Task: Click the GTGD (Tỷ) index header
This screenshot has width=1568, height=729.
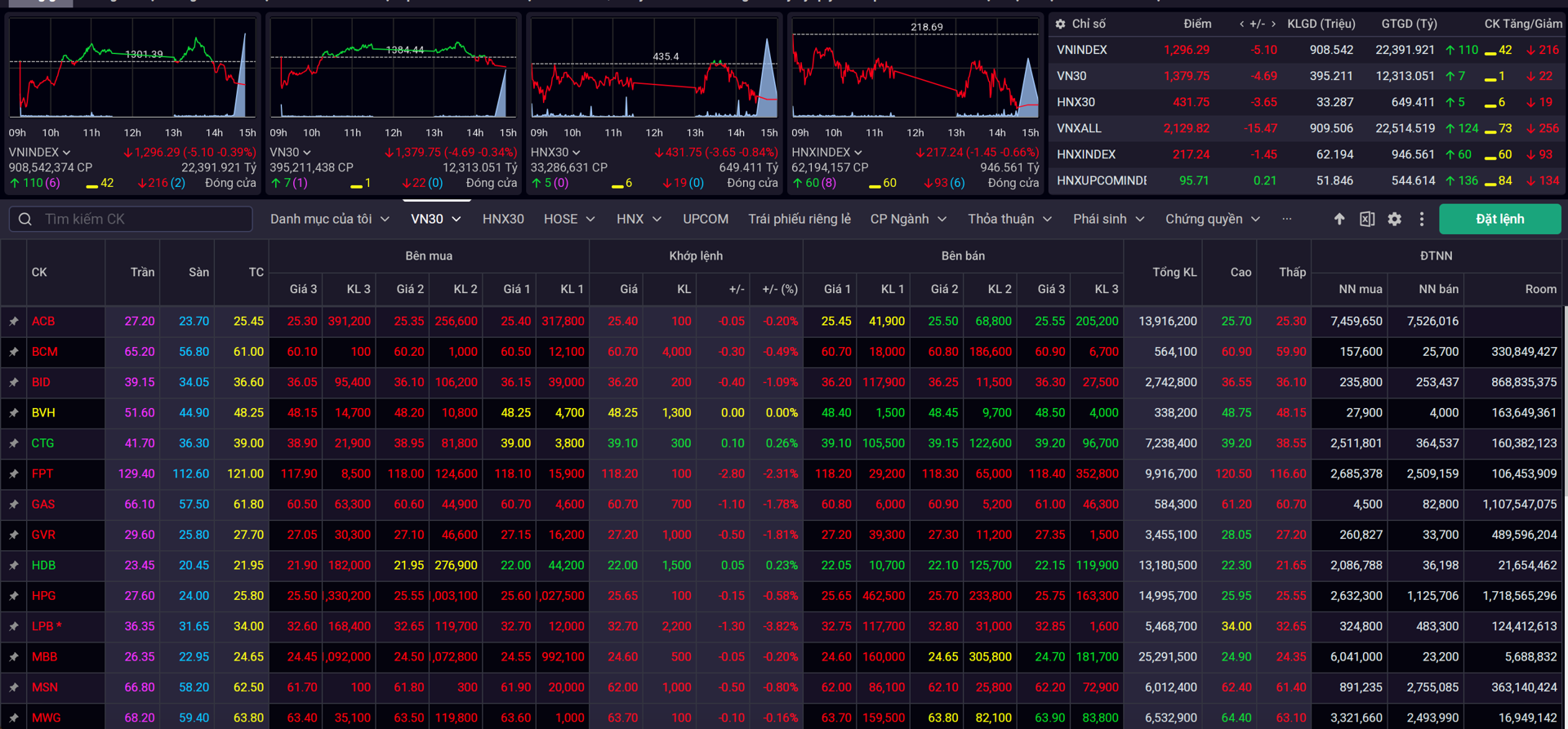Action: coord(1409,24)
